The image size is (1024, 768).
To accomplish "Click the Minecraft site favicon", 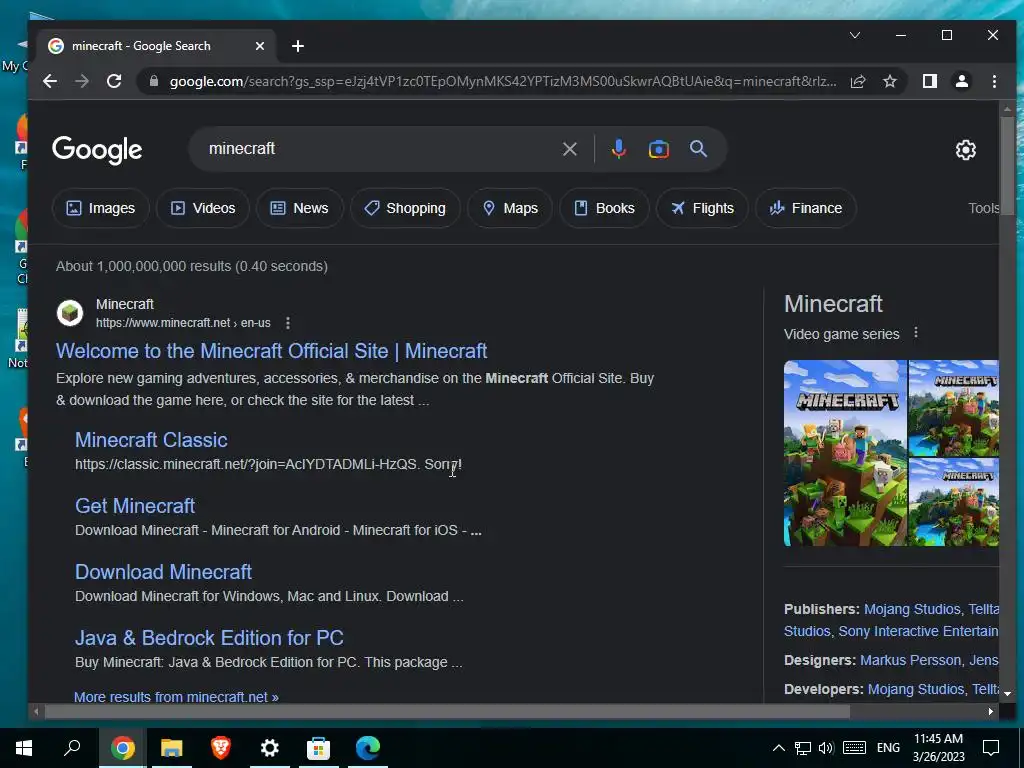I will pyautogui.click(x=70, y=313).
